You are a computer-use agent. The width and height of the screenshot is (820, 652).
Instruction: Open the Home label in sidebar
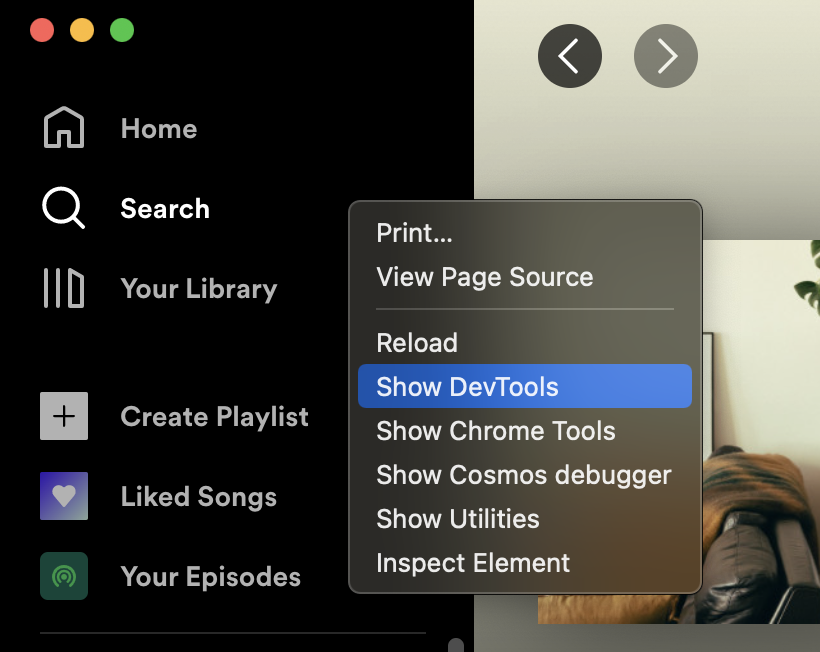click(x=159, y=129)
